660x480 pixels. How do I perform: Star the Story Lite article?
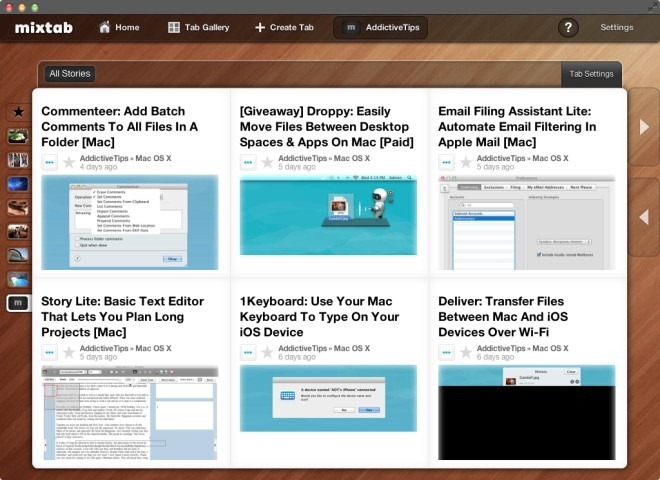[69, 352]
